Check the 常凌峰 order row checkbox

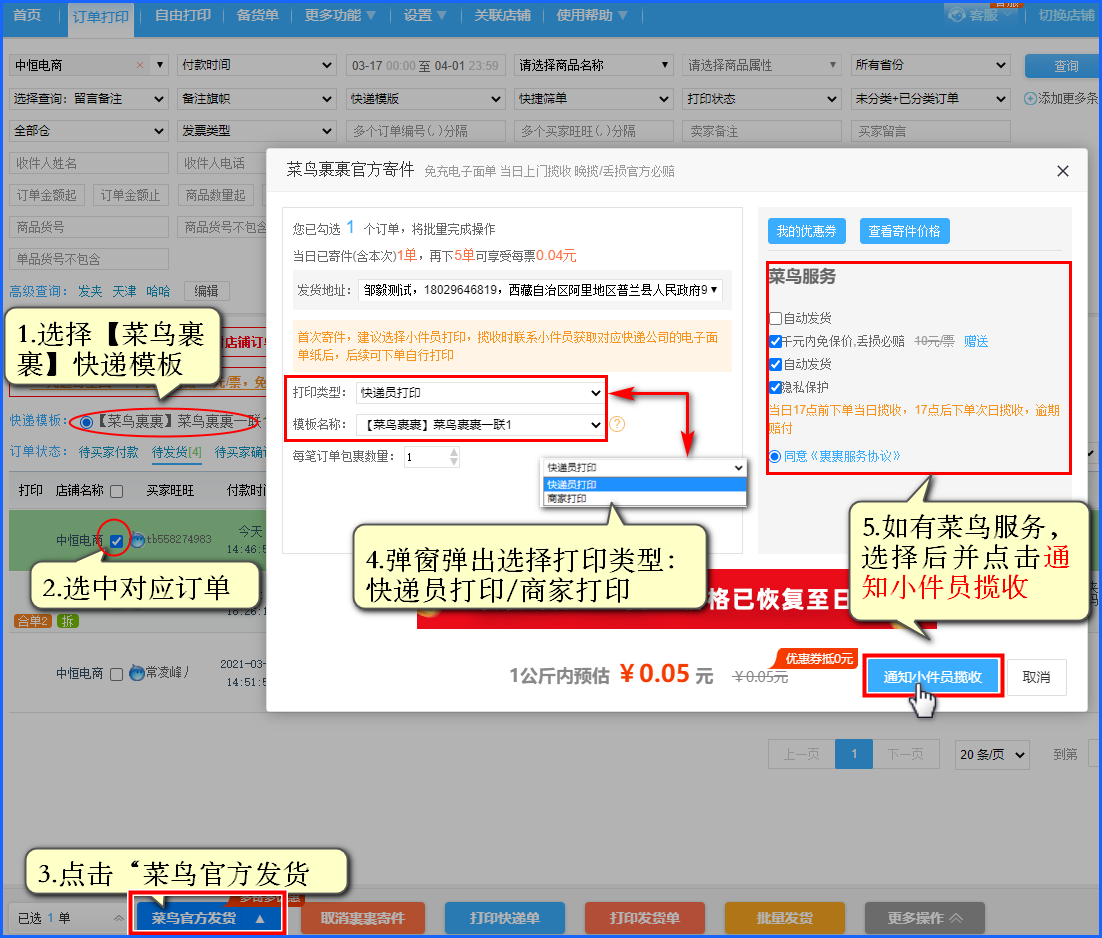(117, 674)
